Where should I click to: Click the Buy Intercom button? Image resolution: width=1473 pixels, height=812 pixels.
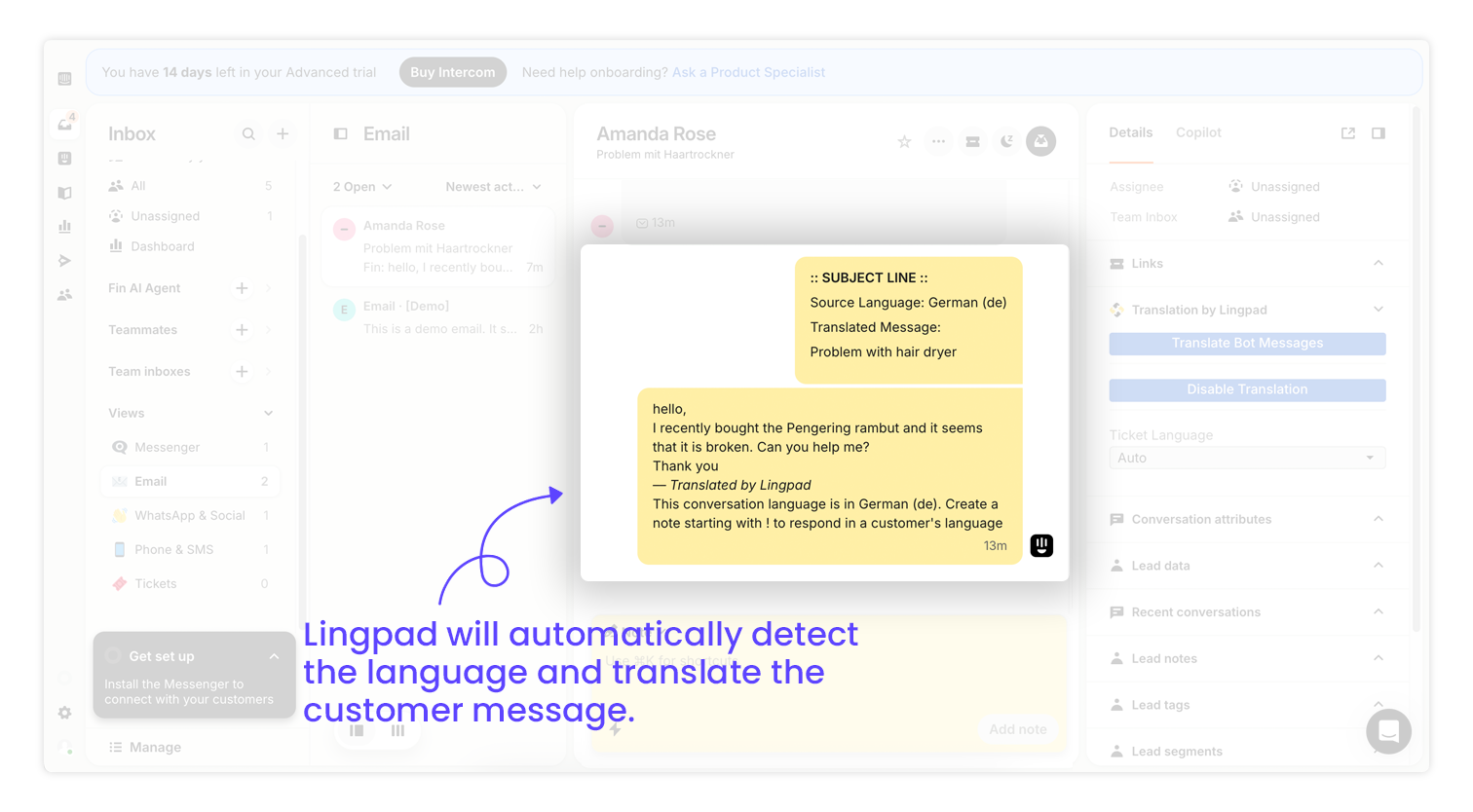coord(452,72)
